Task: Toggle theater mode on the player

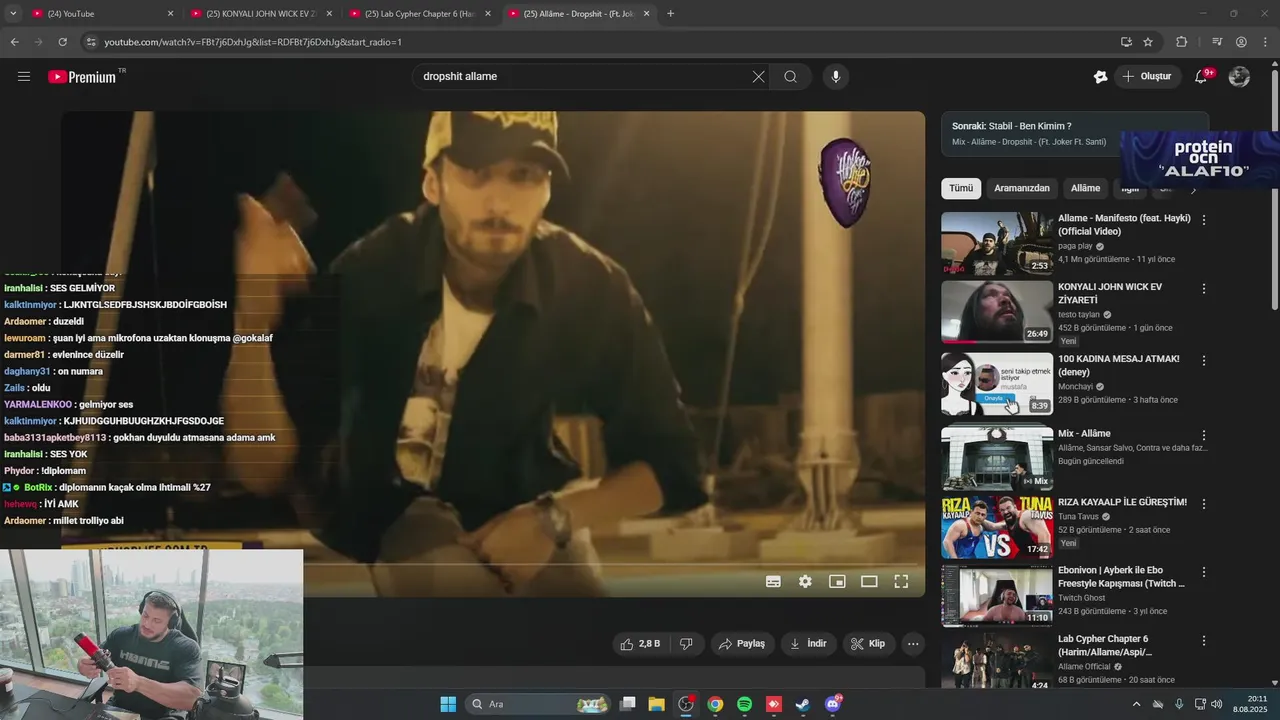Action: pyautogui.click(x=869, y=581)
